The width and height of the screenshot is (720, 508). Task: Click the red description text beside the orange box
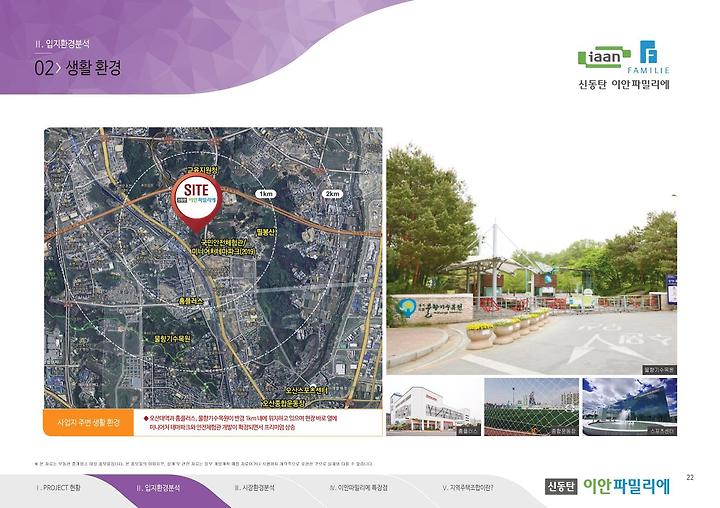[240, 423]
